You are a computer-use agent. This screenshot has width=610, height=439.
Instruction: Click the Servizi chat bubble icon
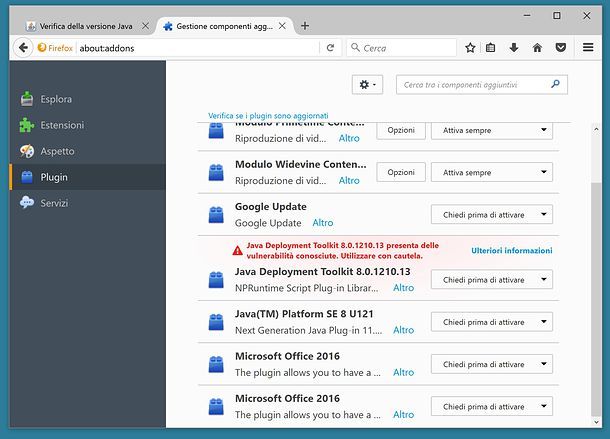(27, 203)
